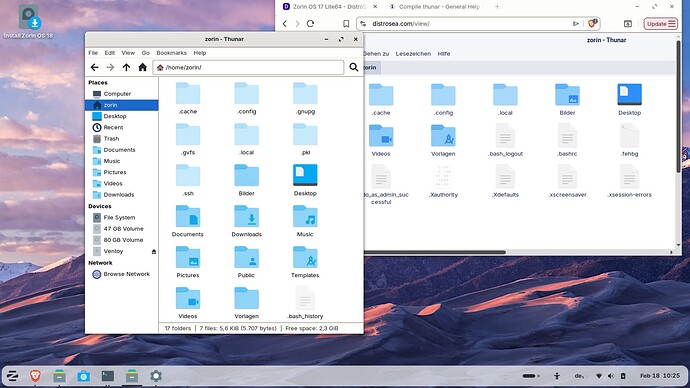Reload the page in the browser
Screen dimensions: 690x388
tap(311, 24)
